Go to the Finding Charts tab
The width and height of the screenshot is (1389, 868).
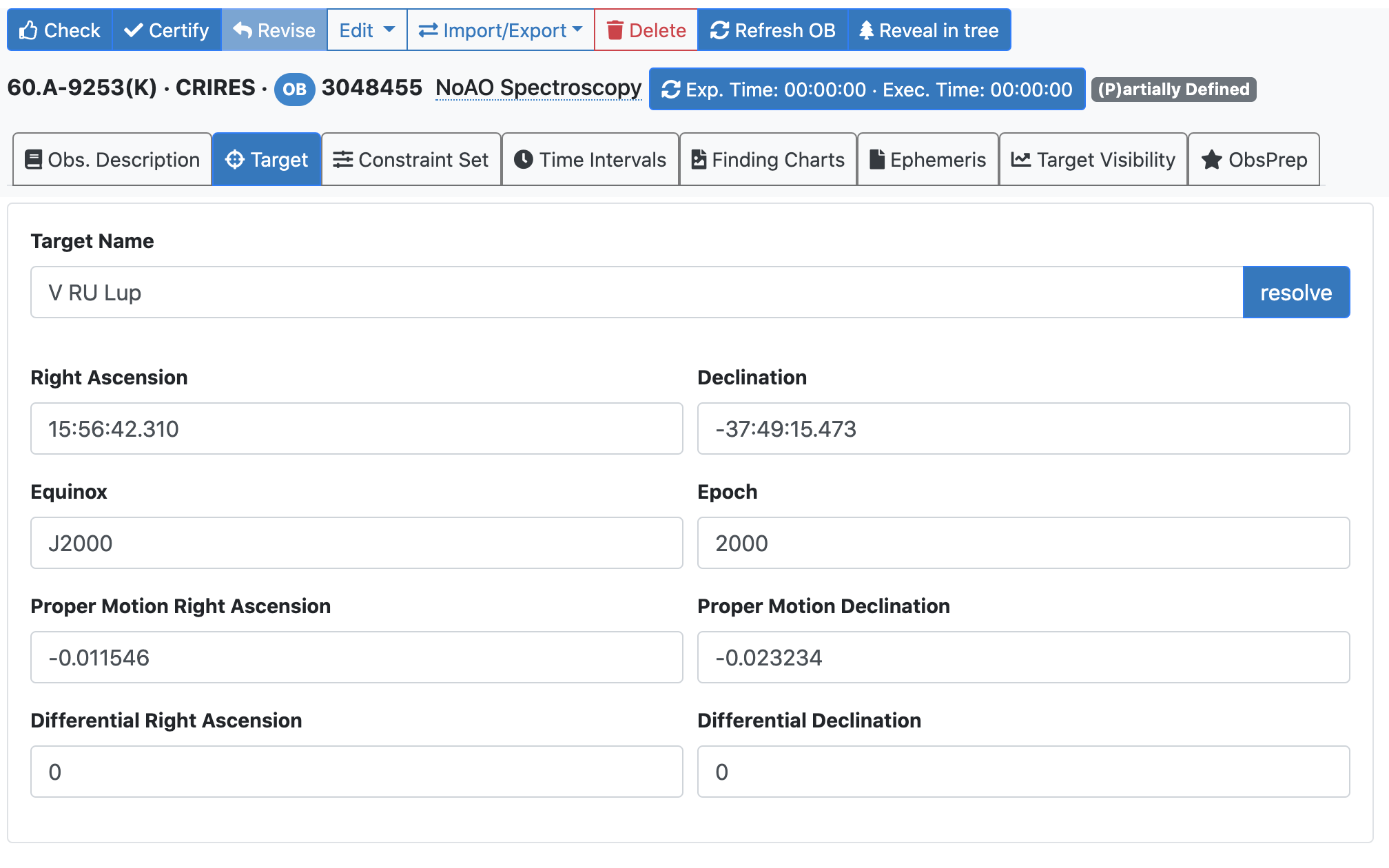click(x=768, y=160)
